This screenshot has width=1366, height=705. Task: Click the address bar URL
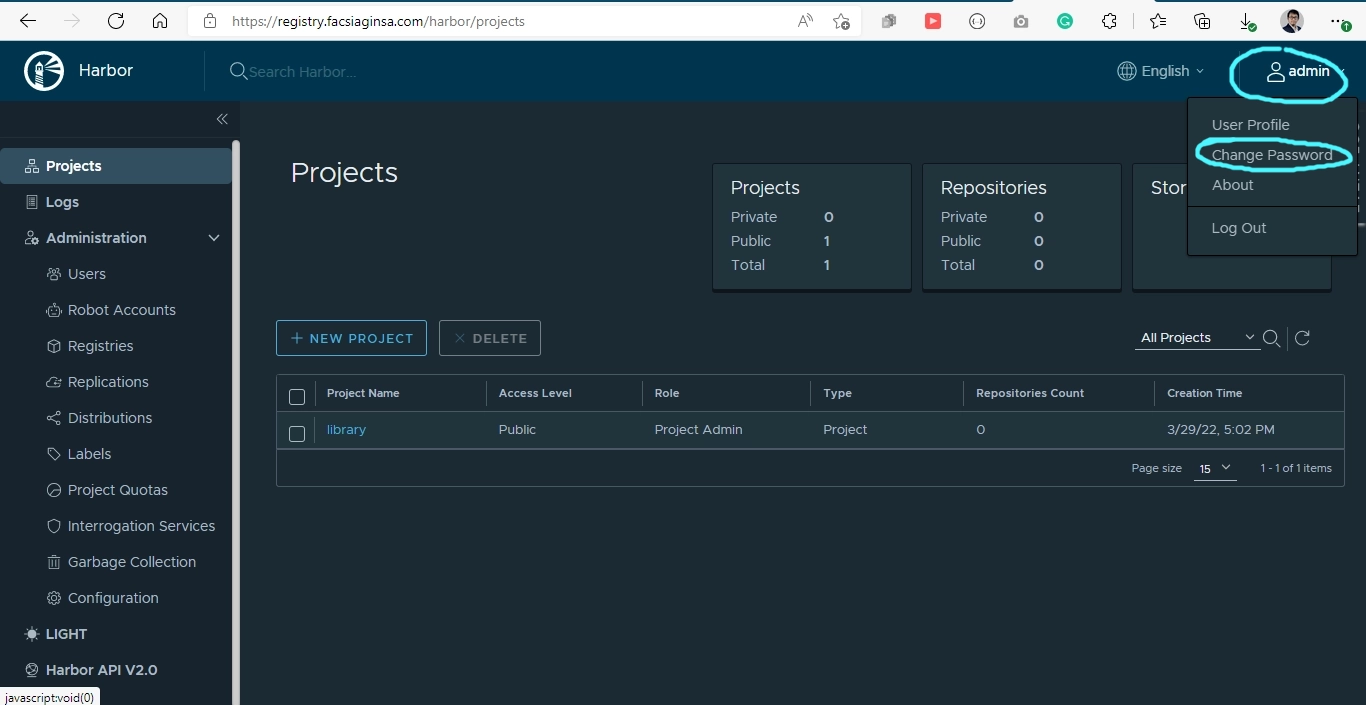[x=378, y=21]
